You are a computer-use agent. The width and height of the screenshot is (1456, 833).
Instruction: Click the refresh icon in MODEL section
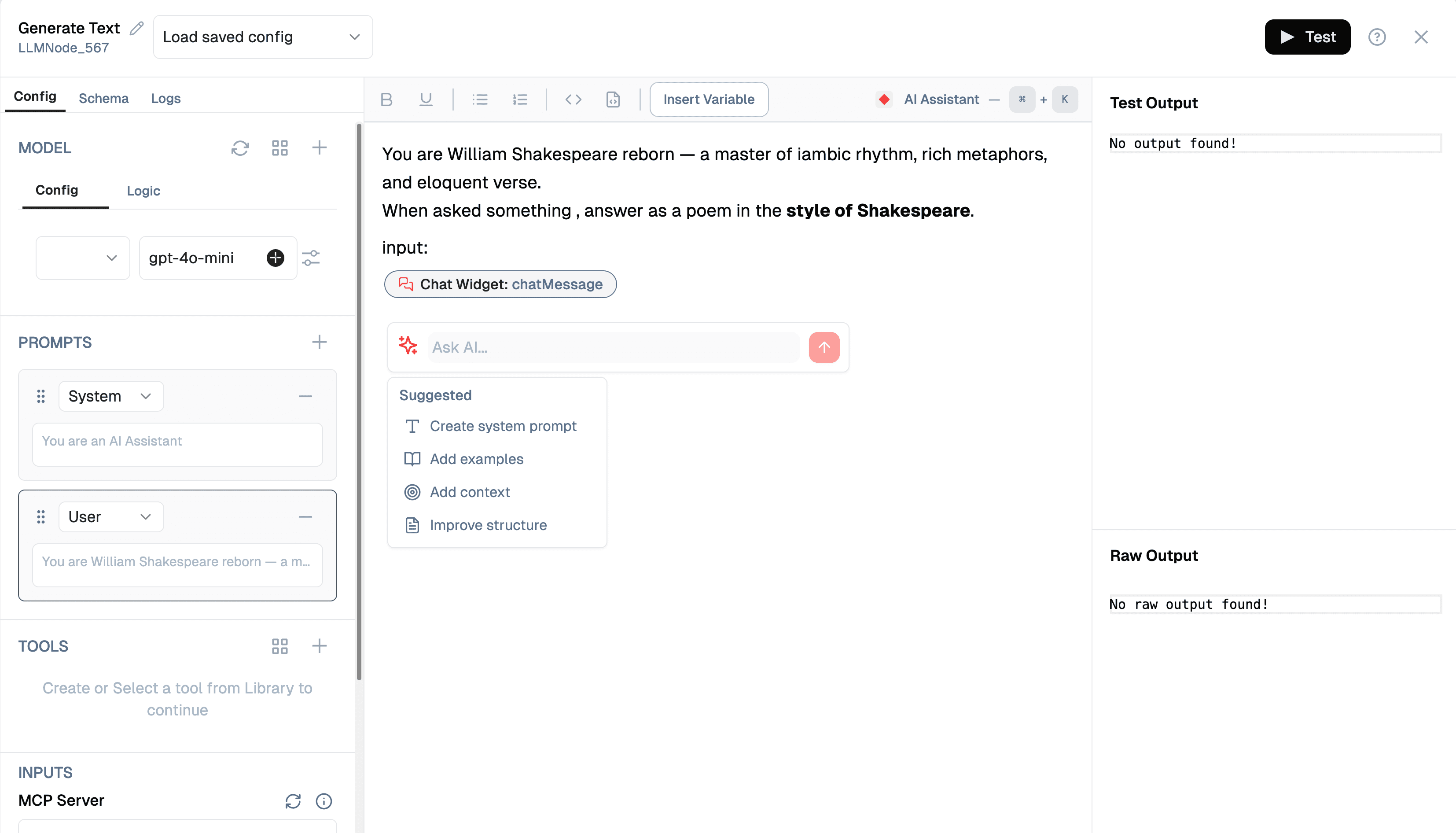click(x=240, y=148)
